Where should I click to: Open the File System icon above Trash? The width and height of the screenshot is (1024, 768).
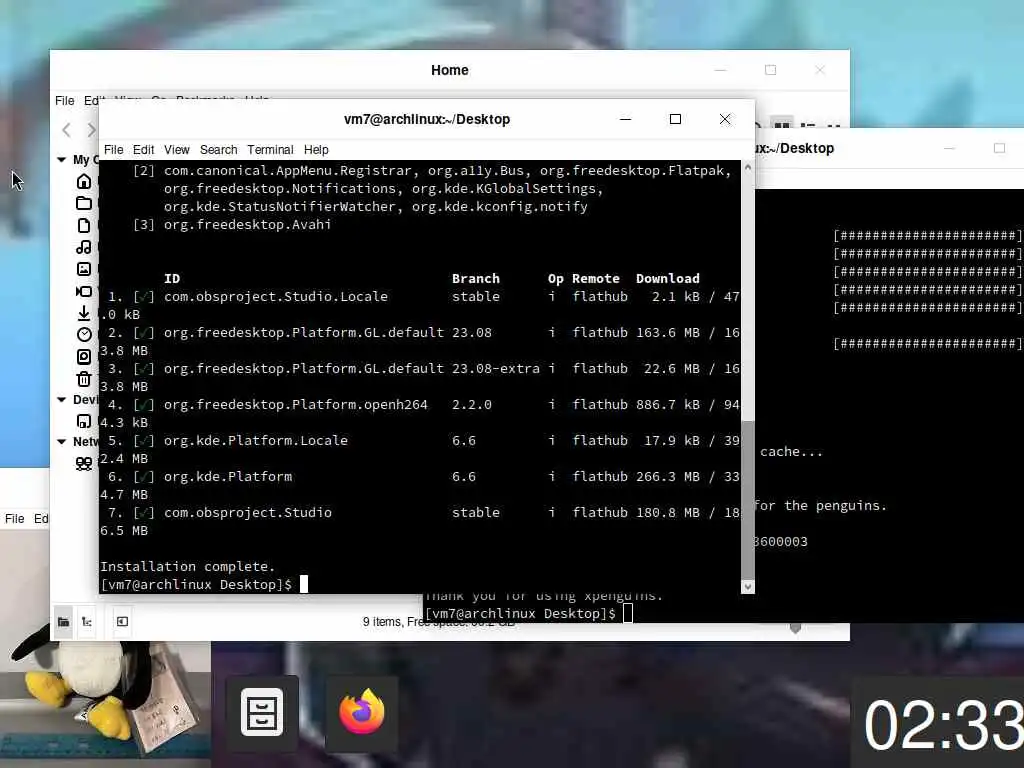(84, 357)
